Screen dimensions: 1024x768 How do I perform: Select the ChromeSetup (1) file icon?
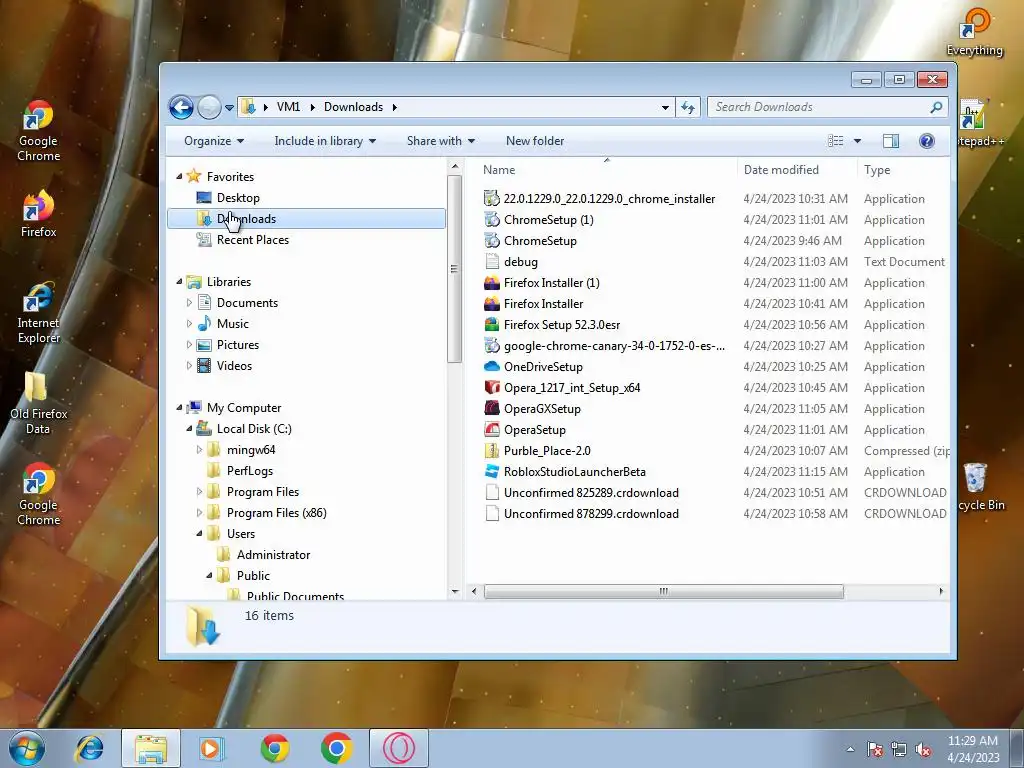coord(492,219)
